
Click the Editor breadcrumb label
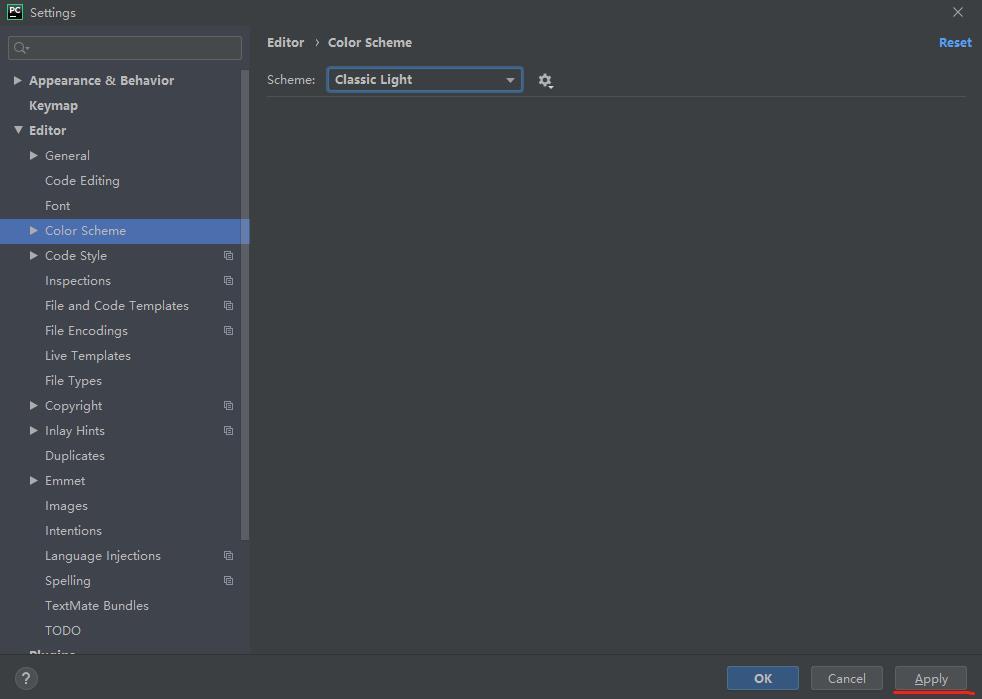pos(286,43)
